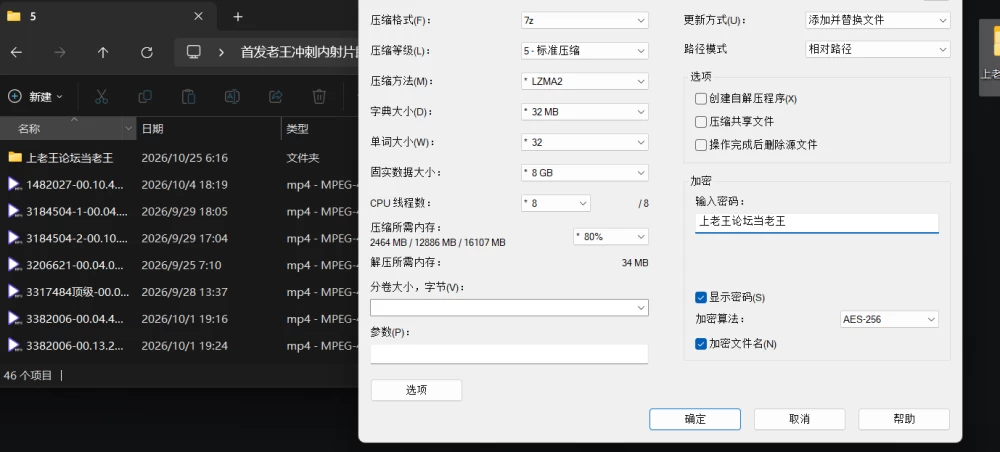The image size is (1000, 452).
Task: Tick 操作完成后删除源文件 option
Action: [701, 145]
